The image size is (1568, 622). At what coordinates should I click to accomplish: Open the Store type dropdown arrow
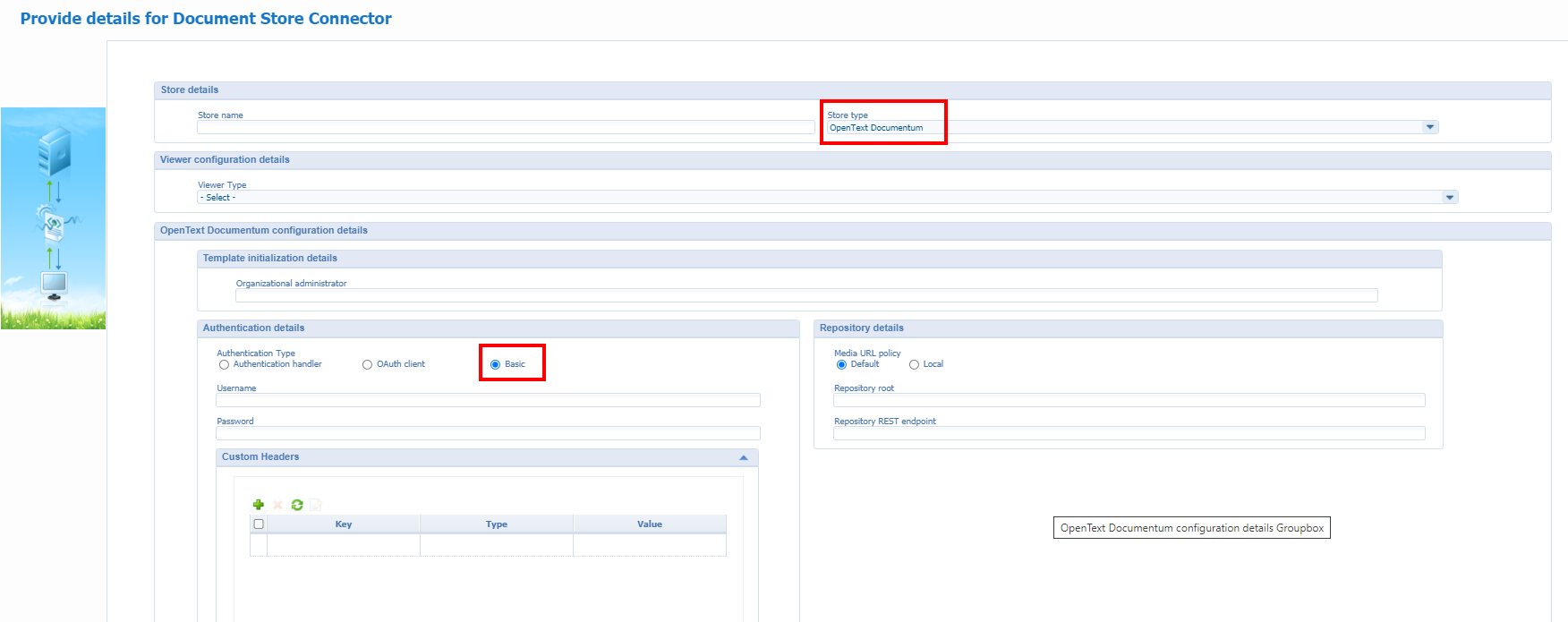pyautogui.click(x=1430, y=127)
